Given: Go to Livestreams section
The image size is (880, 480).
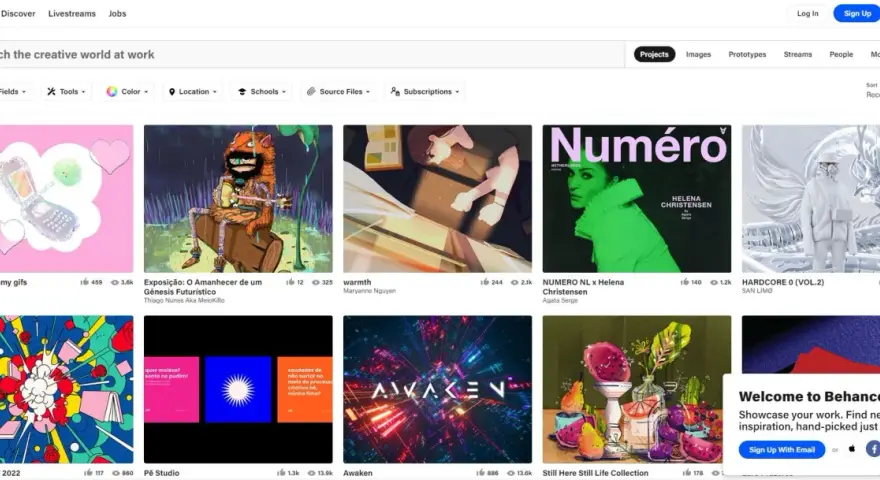Looking at the screenshot, I should point(72,13).
